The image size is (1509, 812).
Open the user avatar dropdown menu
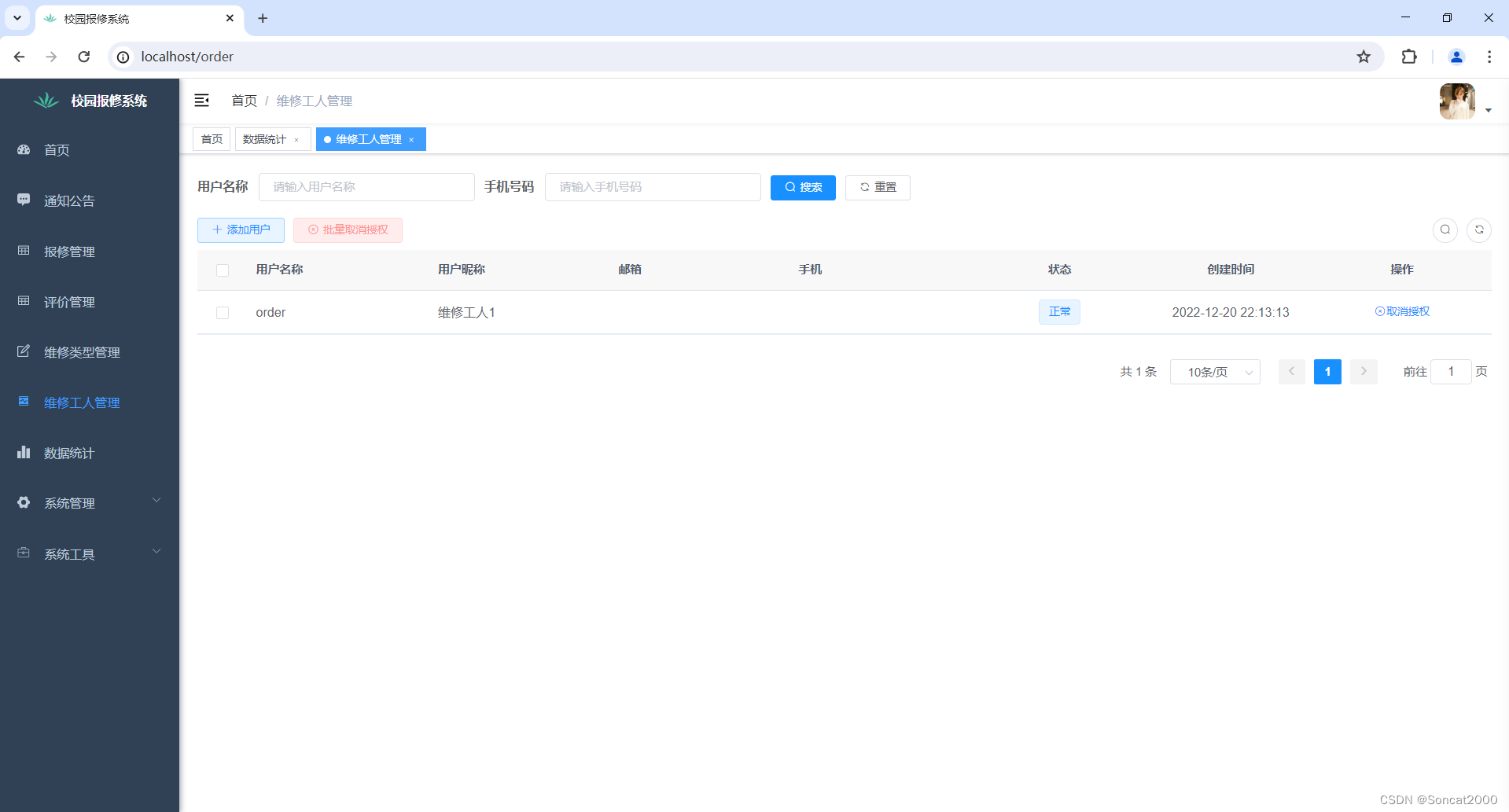coord(1488,110)
